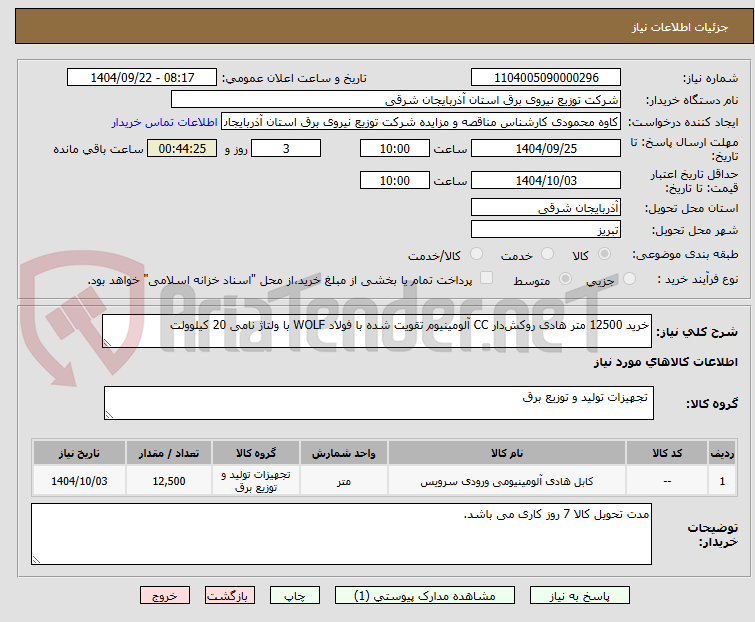Click row number 1 in goods table
755x622 pixels.
tap(722, 481)
